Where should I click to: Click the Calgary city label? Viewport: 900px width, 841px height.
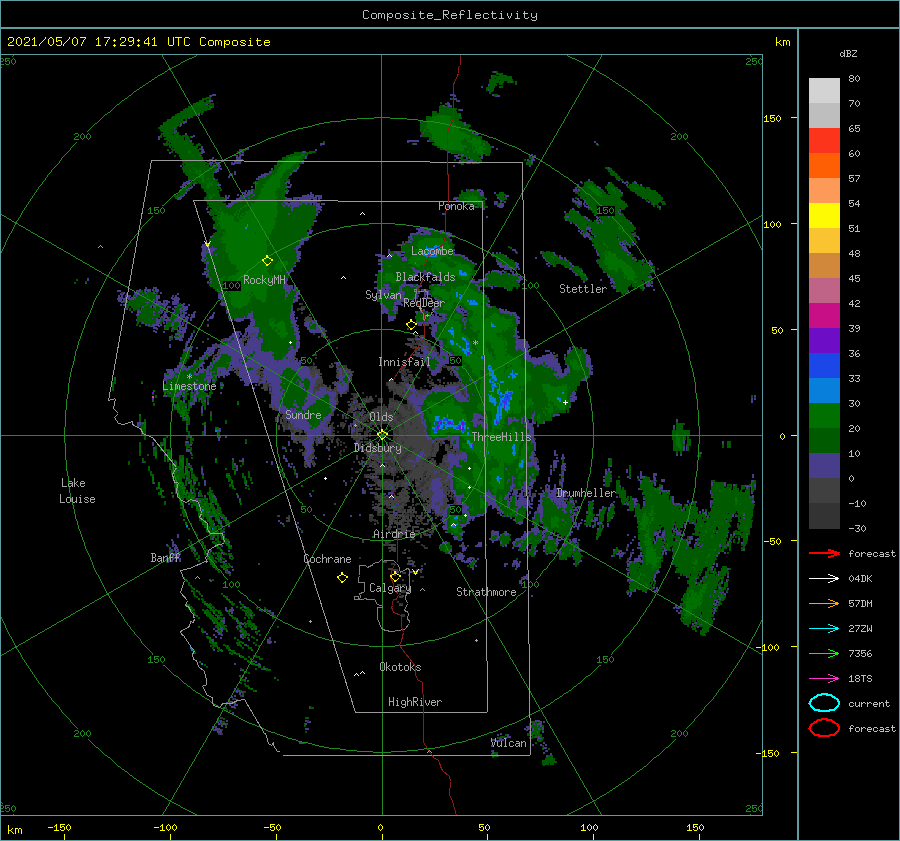tap(390, 588)
